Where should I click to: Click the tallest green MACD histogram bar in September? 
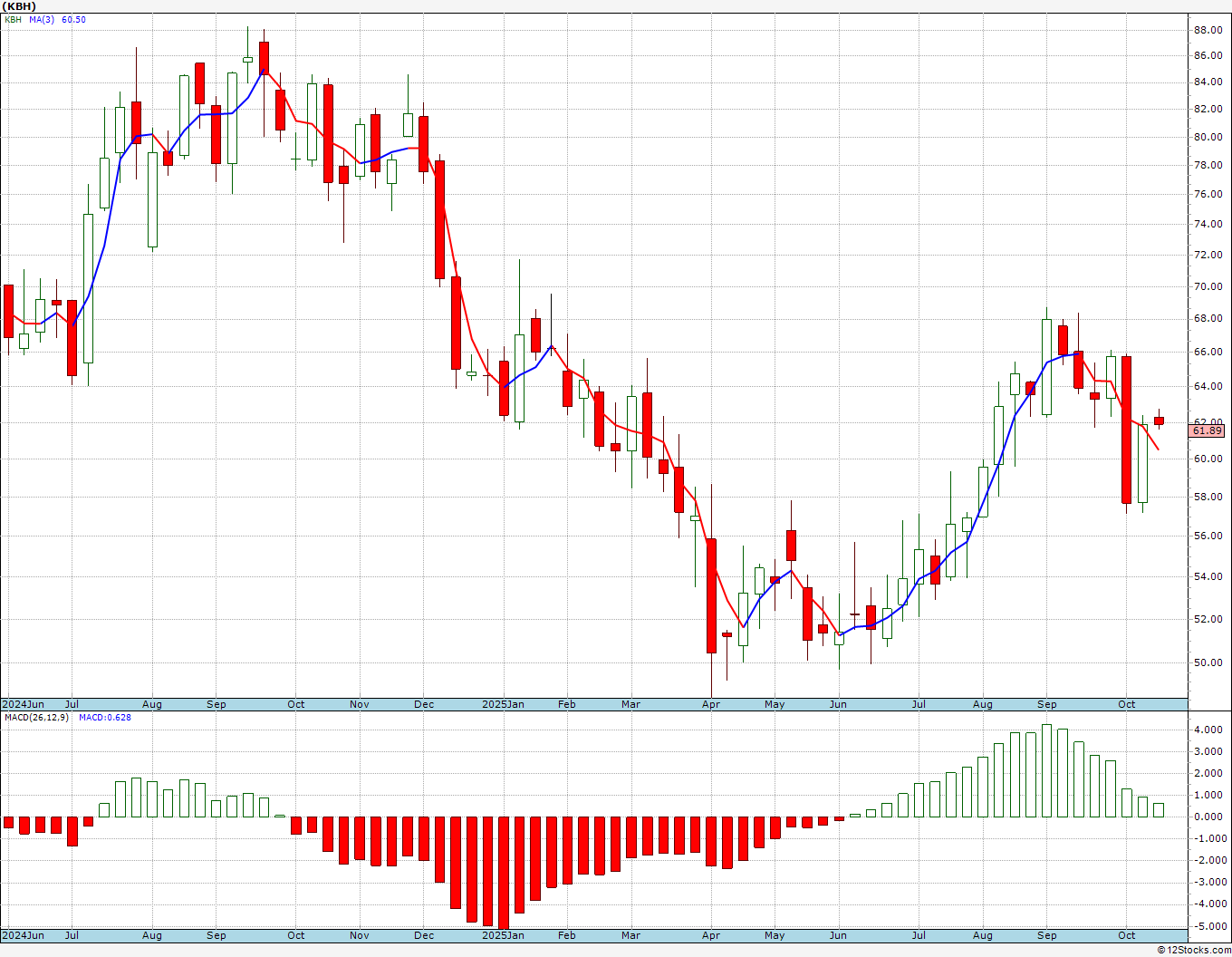(1046, 770)
